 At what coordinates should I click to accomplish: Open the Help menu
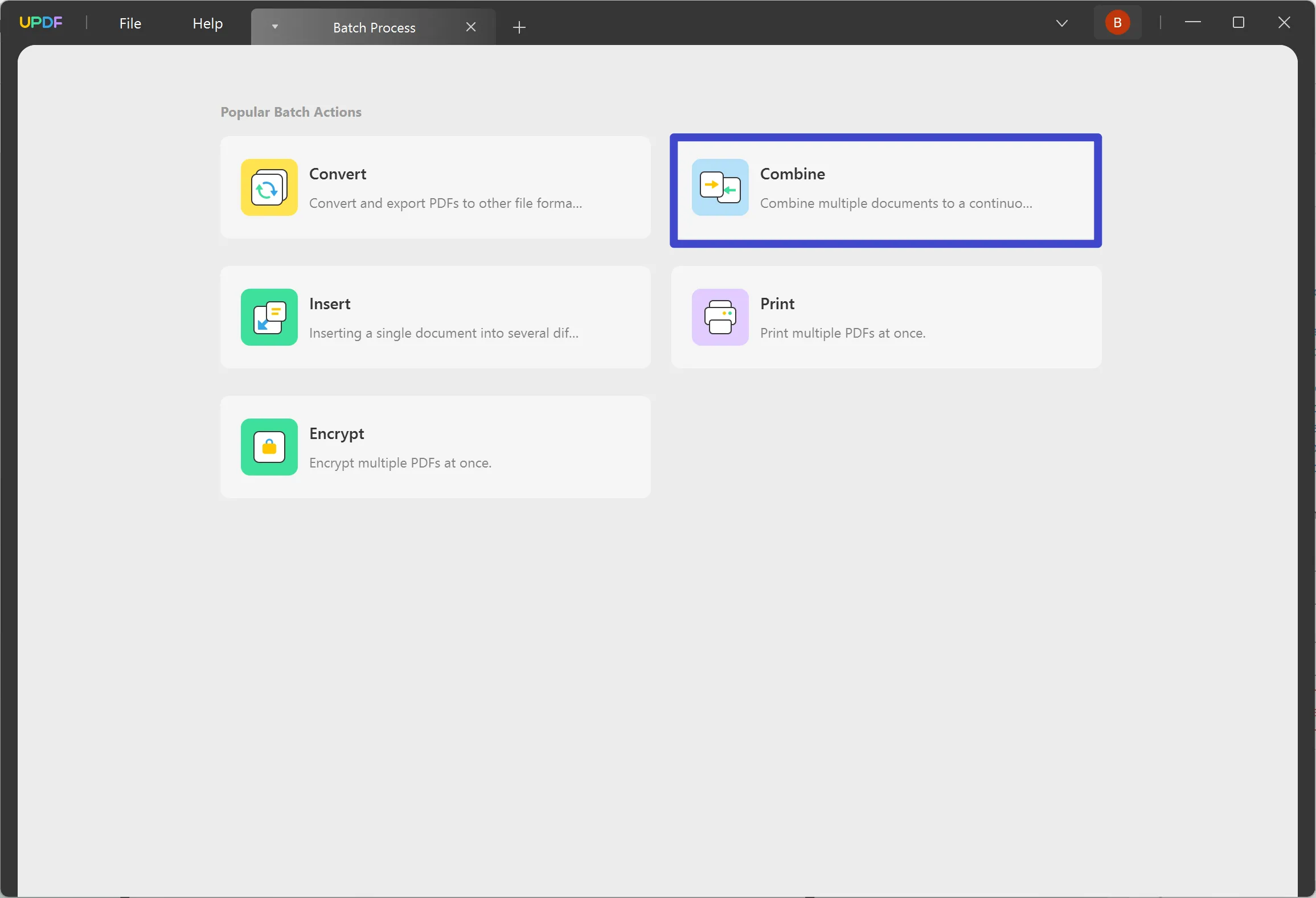click(x=207, y=23)
